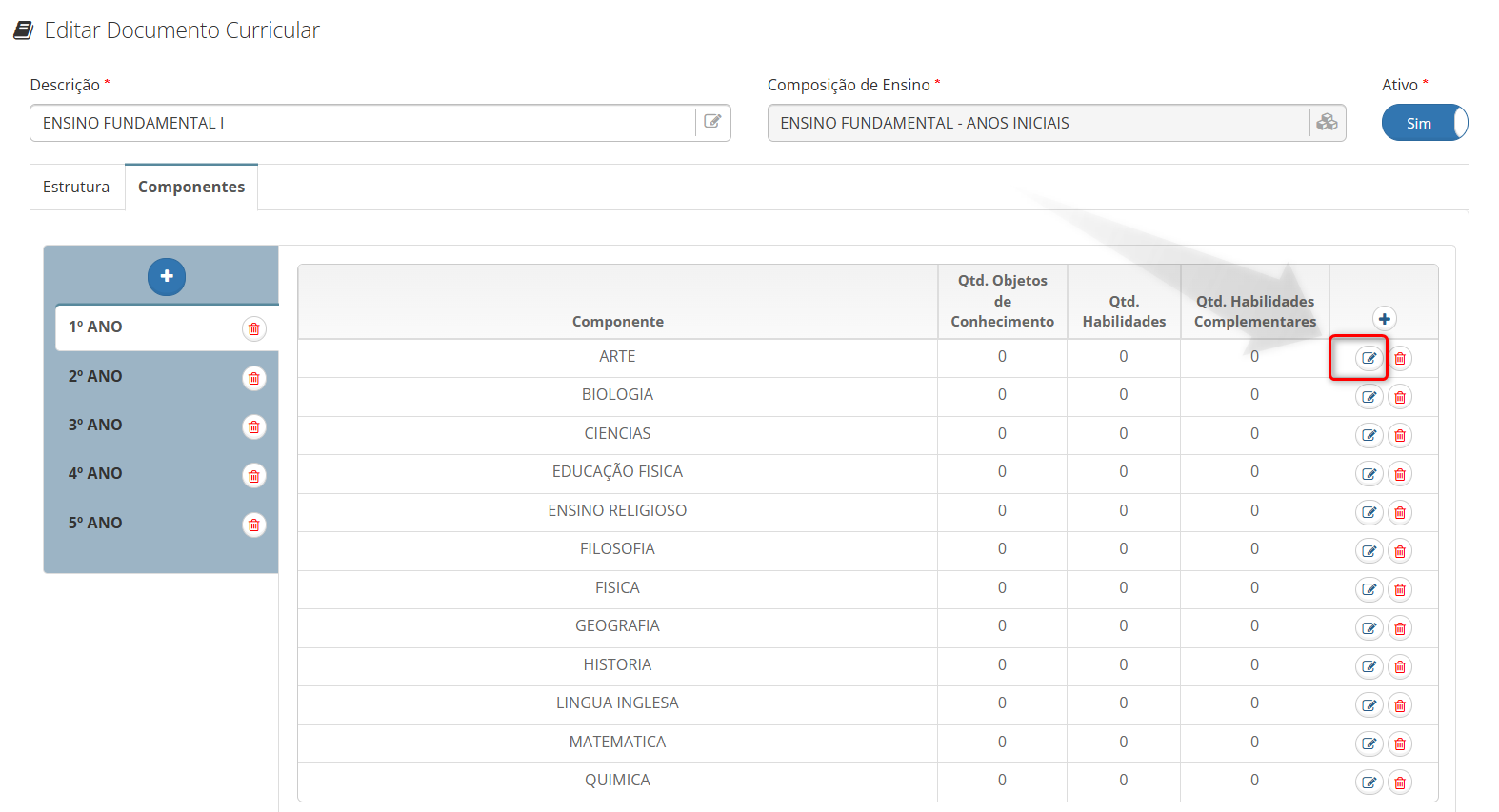Delete the 1º ANO entry
The image size is (1499, 812).
[253, 328]
